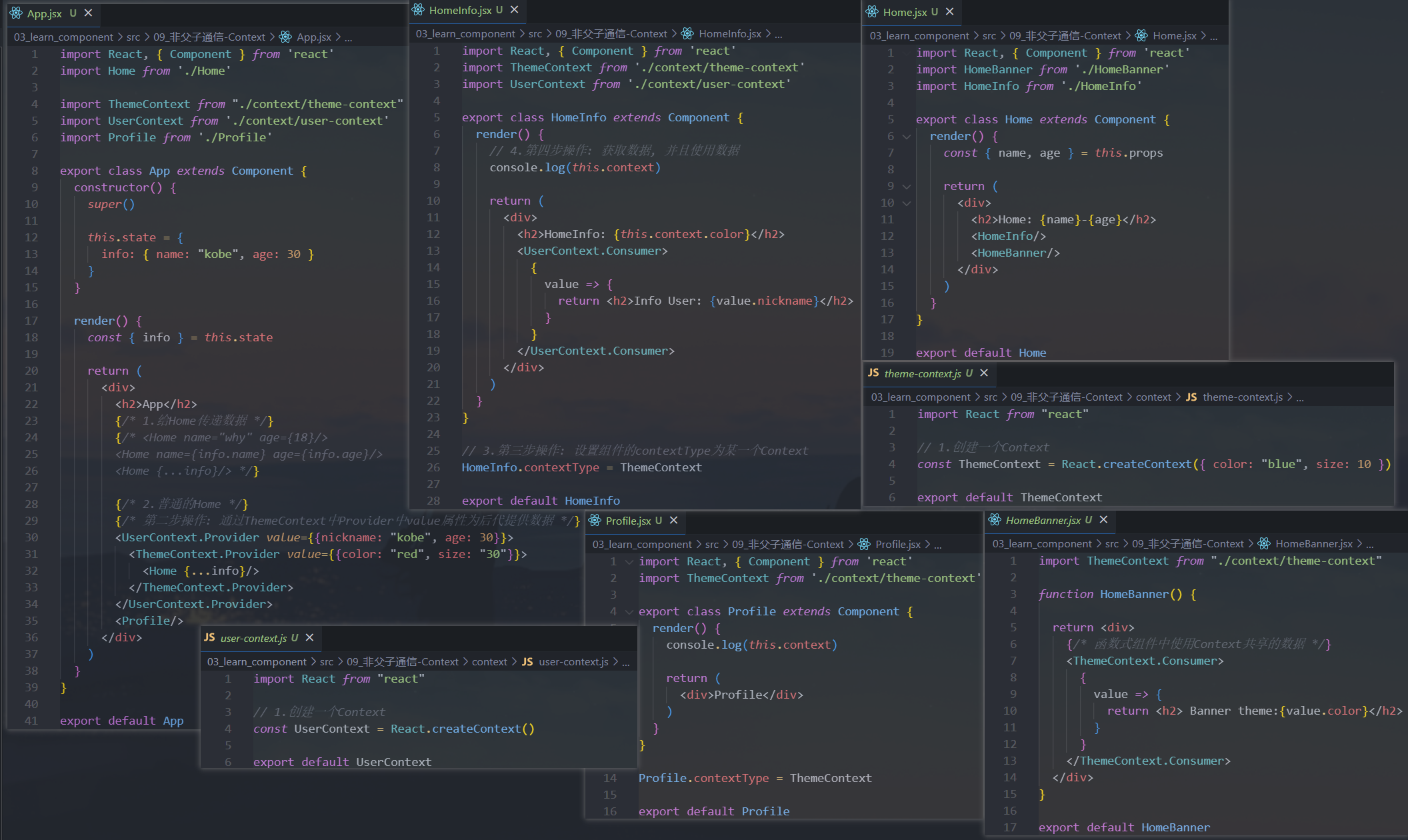Switch to the HomeInfo.jsx tab label

coord(460,9)
